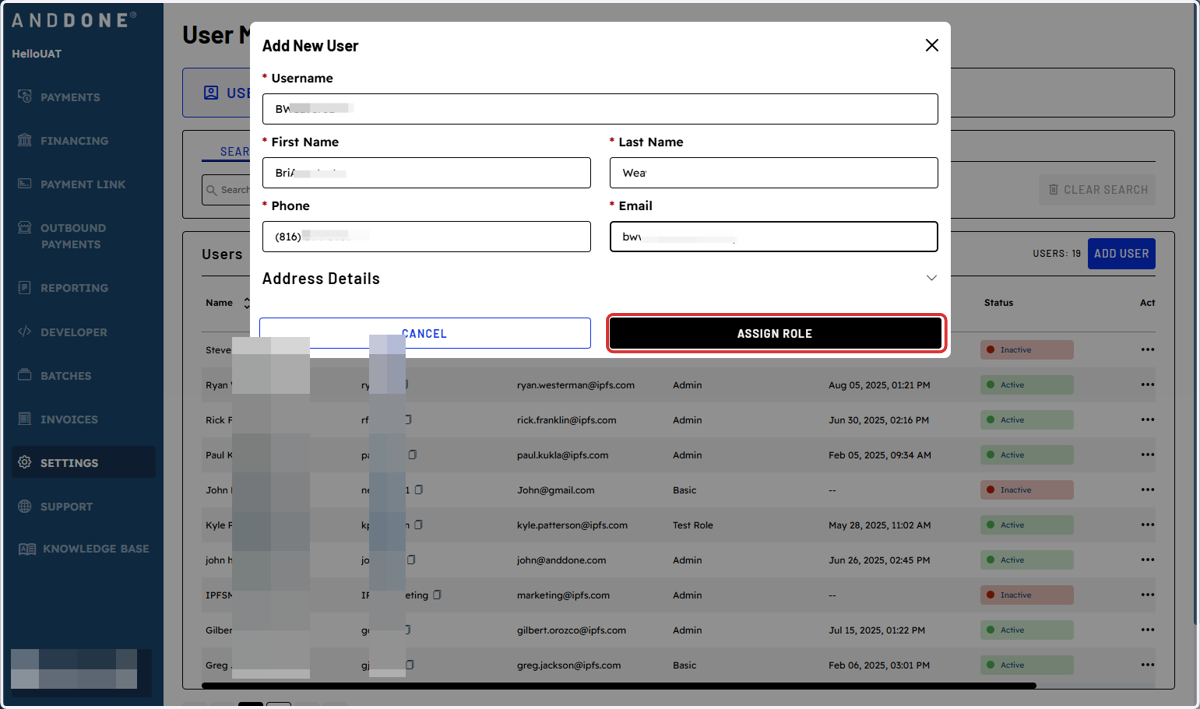Copy username icon in John@gmail.com row
This screenshot has width=1200, height=709.
pos(419,490)
